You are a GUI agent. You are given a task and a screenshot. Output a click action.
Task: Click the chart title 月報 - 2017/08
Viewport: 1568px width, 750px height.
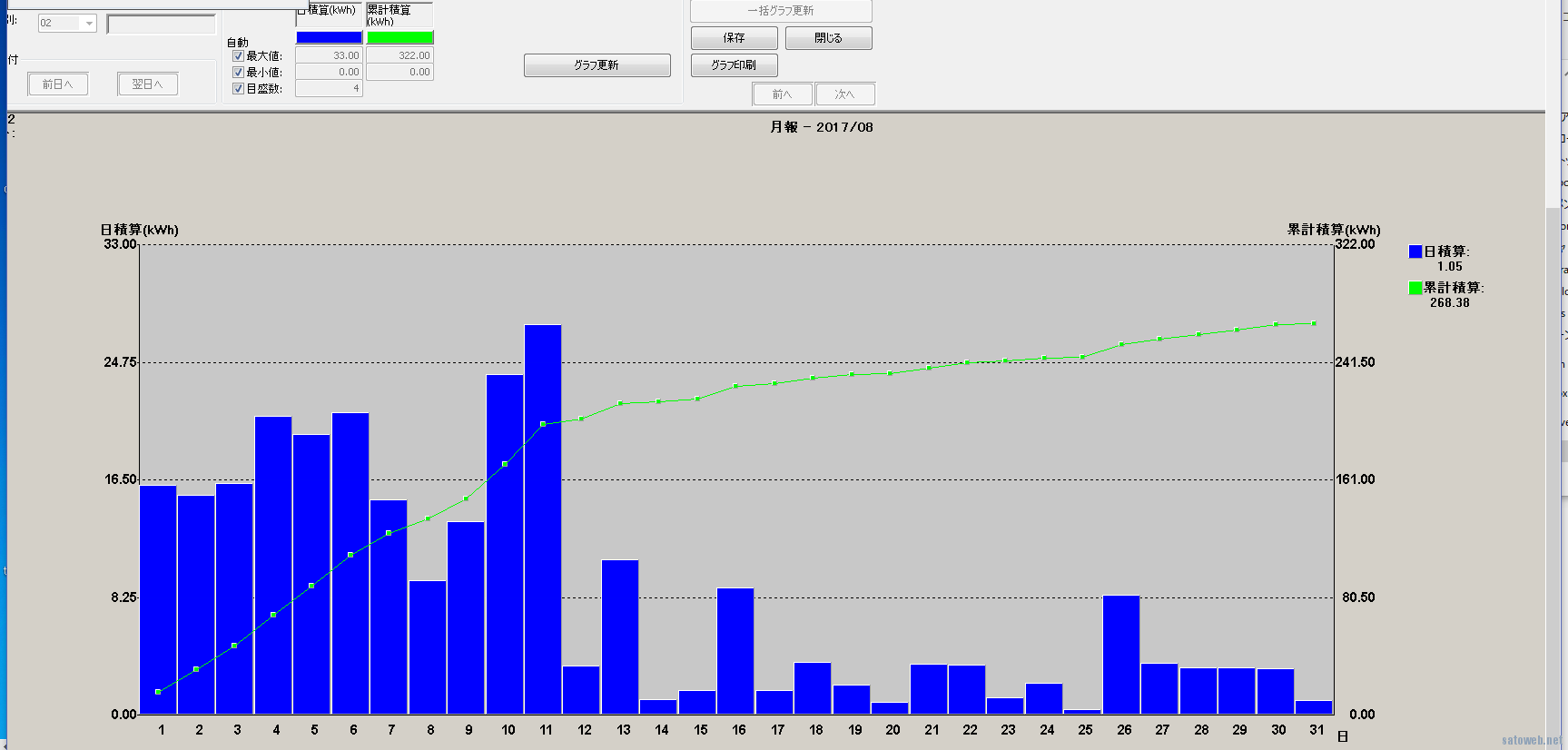coord(822,127)
